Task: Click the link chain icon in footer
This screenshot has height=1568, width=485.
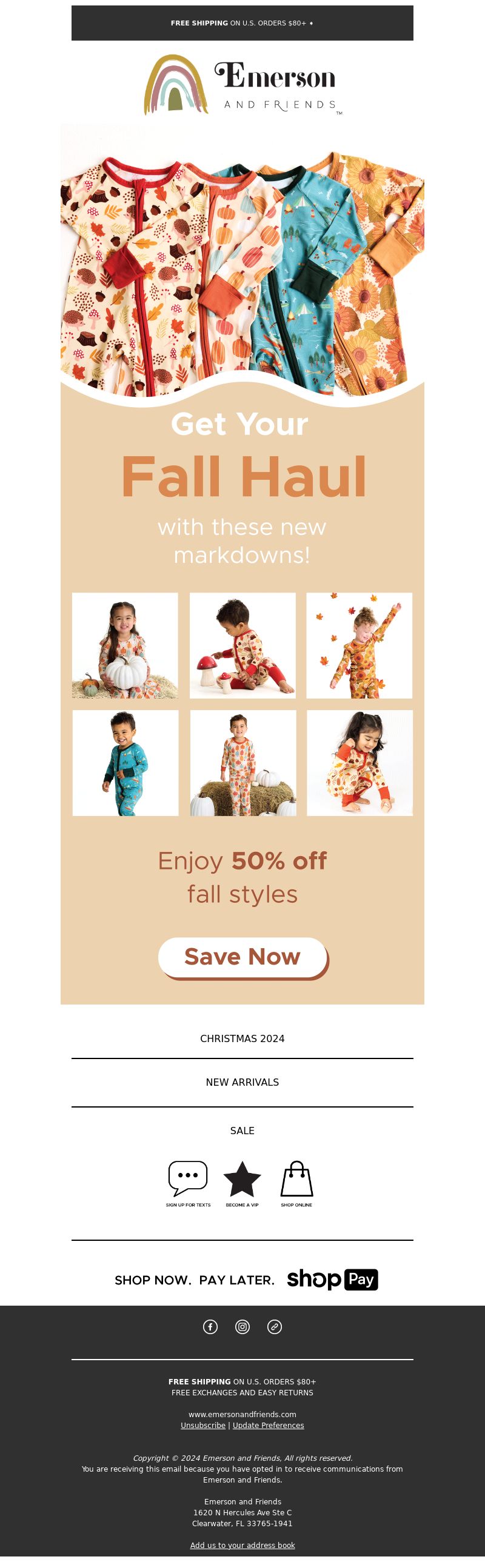Action: (275, 1327)
